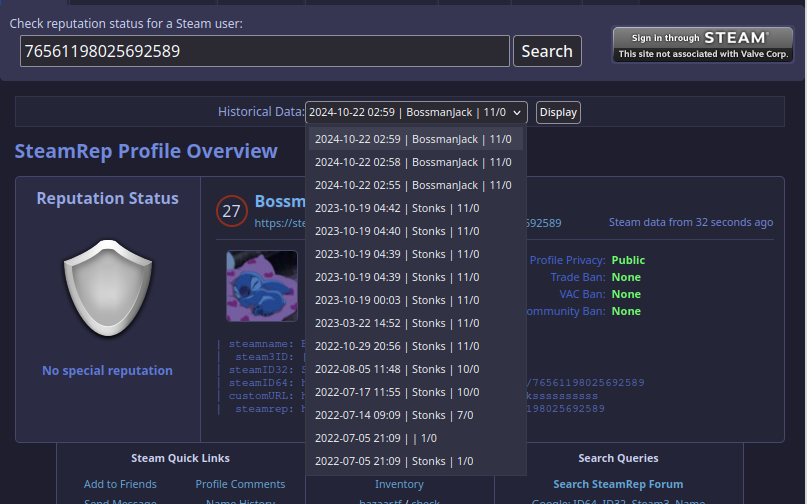Image resolution: width=807 pixels, height=504 pixels.
Task: Click the 'Search Queries' heading
Action: point(618,458)
